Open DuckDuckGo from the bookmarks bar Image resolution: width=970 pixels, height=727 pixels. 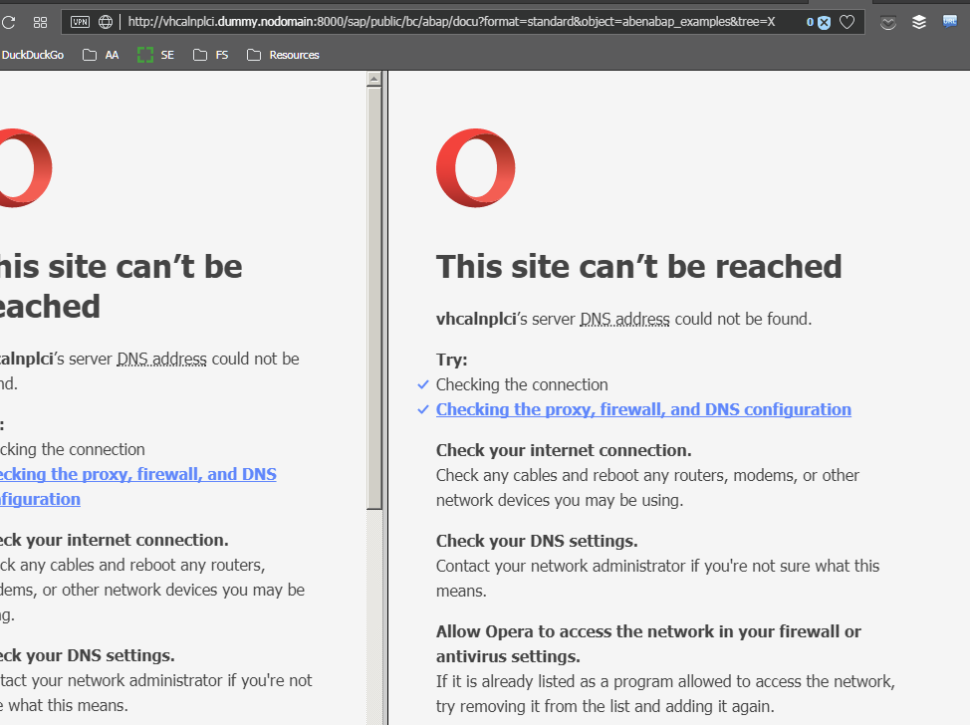33,55
